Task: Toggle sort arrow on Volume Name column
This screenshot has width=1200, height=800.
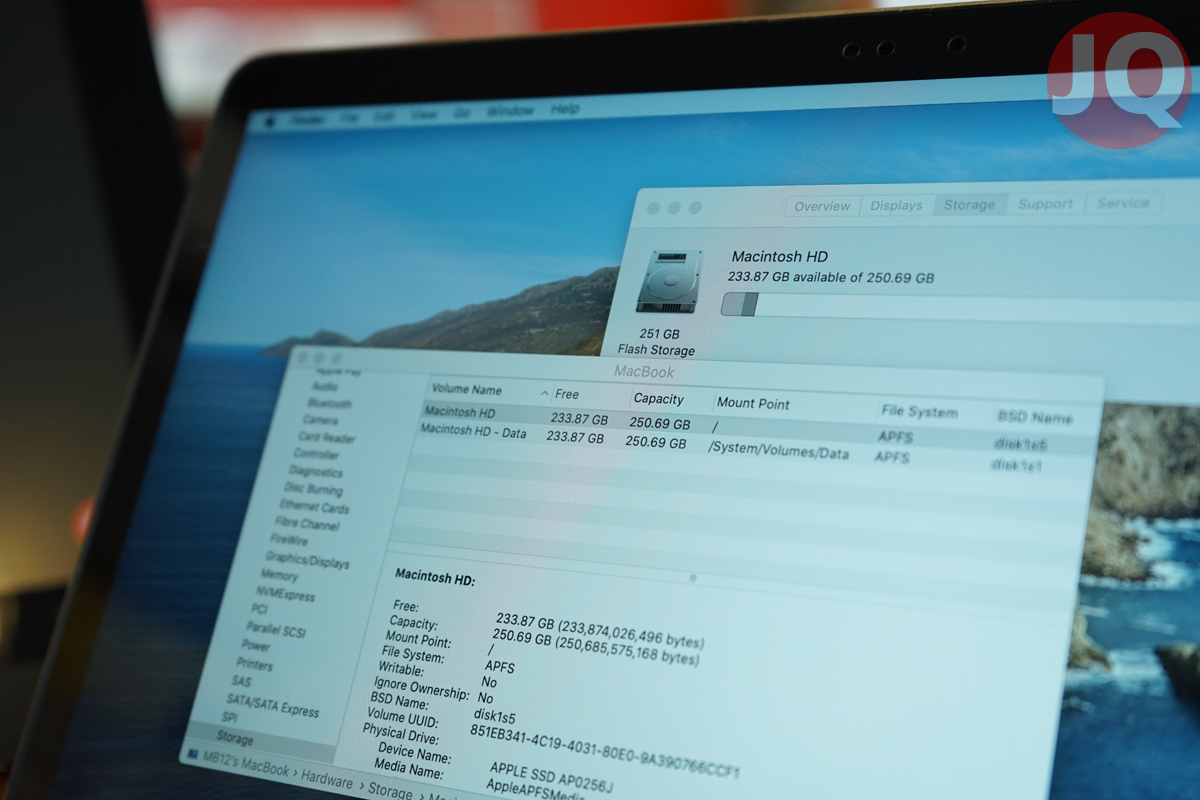Action: point(544,393)
